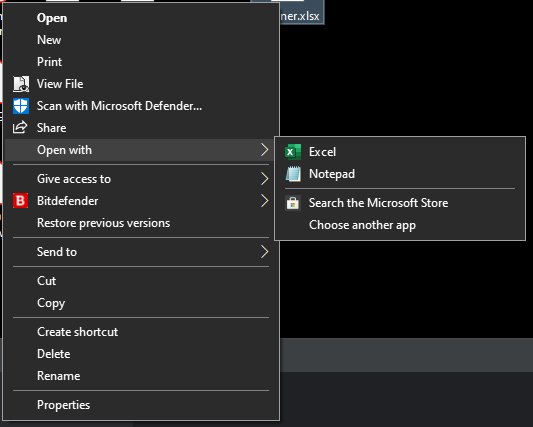
Task: Rename the selected file
Action: click(141, 376)
